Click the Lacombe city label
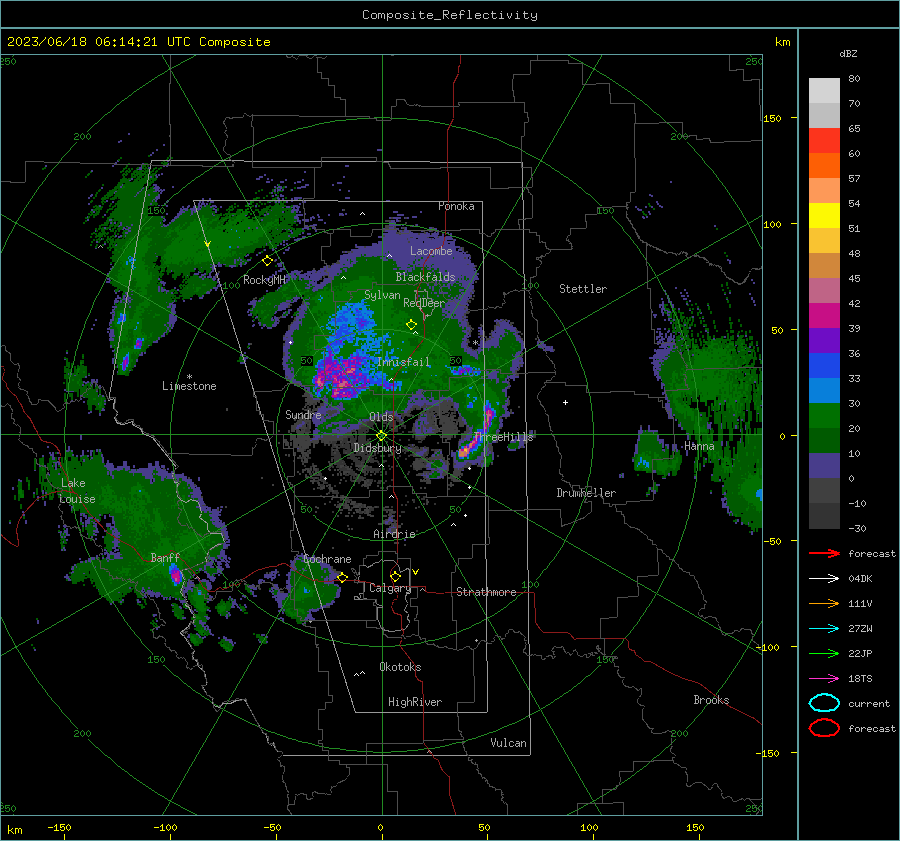Viewport: 900px width, 841px height. (431, 251)
